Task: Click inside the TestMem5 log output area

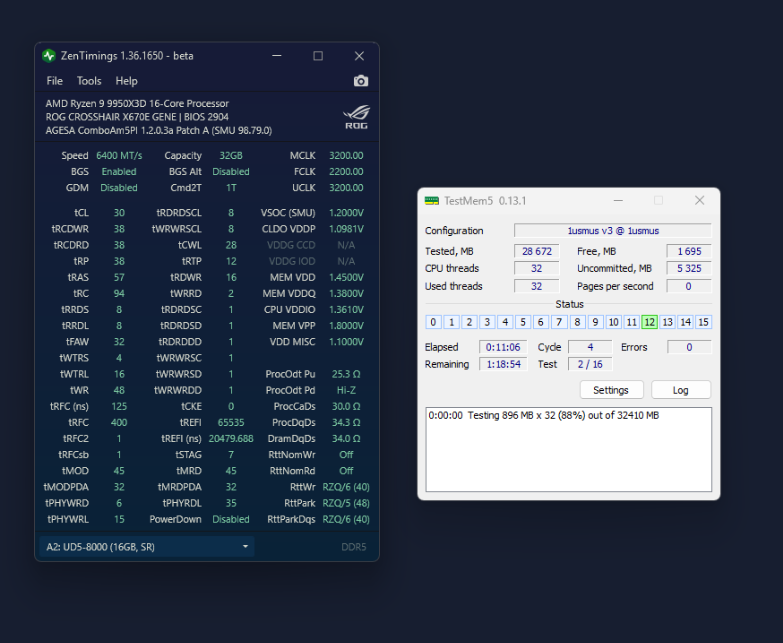Action: click(x=569, y=455)
